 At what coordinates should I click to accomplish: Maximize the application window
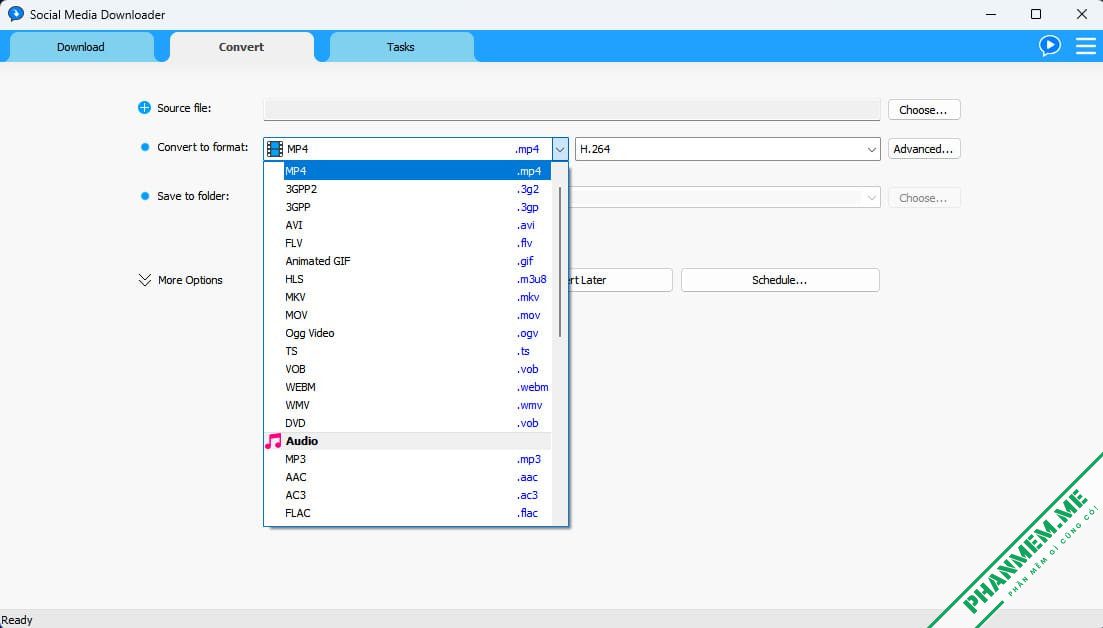coord(1036,14)
